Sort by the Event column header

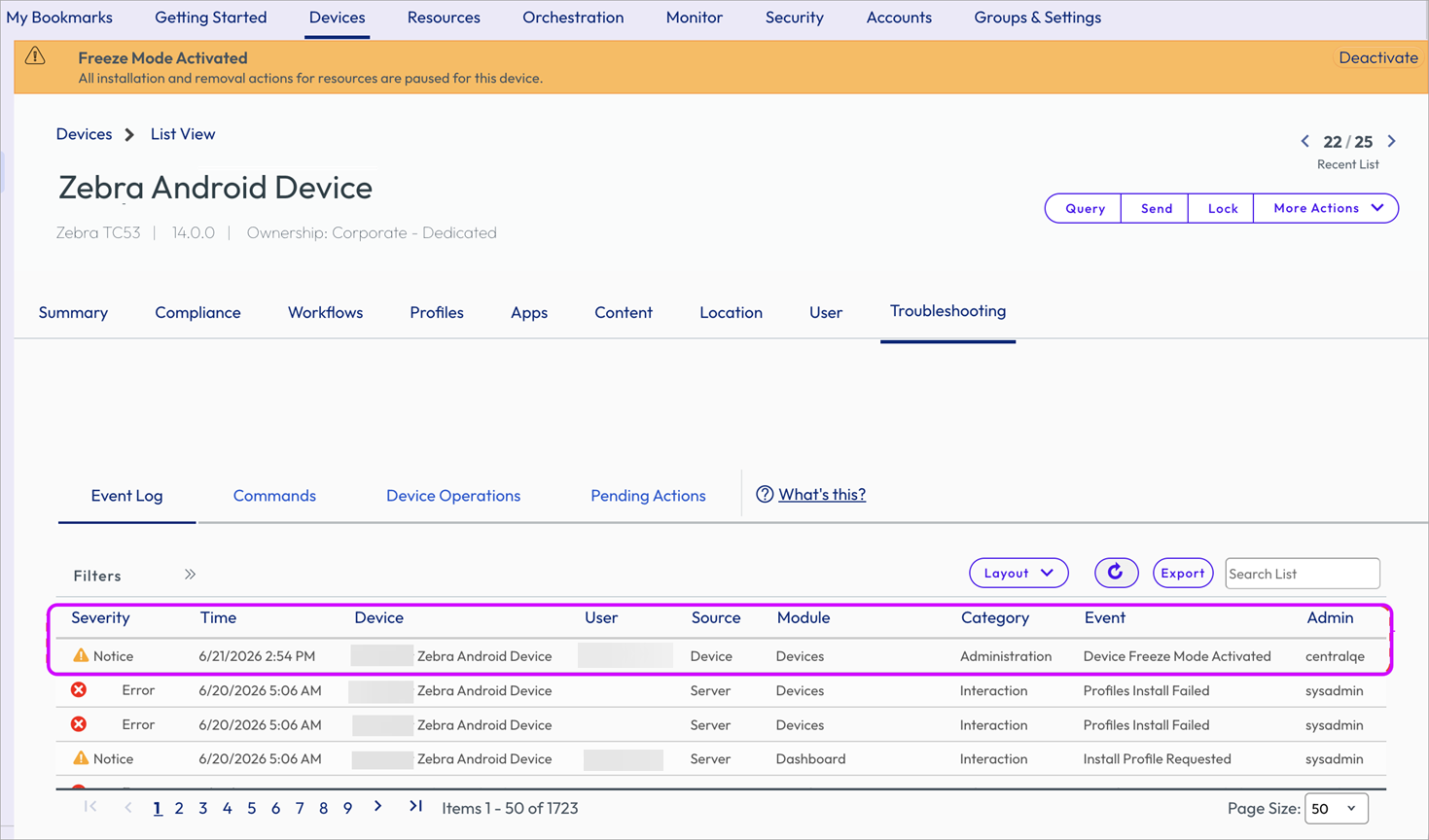click(1104, 617)
